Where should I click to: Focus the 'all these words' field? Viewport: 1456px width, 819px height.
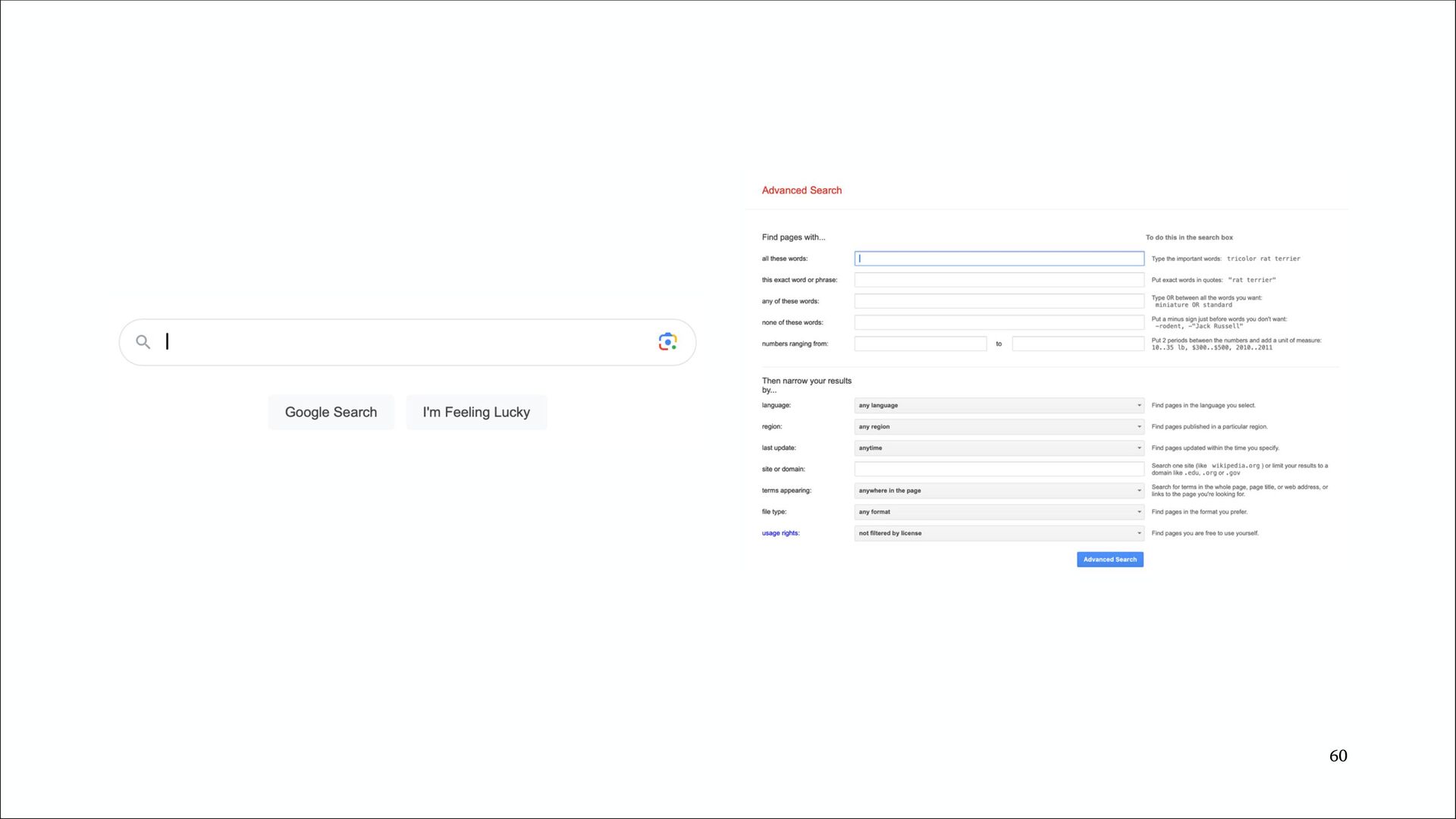[x=999, y=259]
